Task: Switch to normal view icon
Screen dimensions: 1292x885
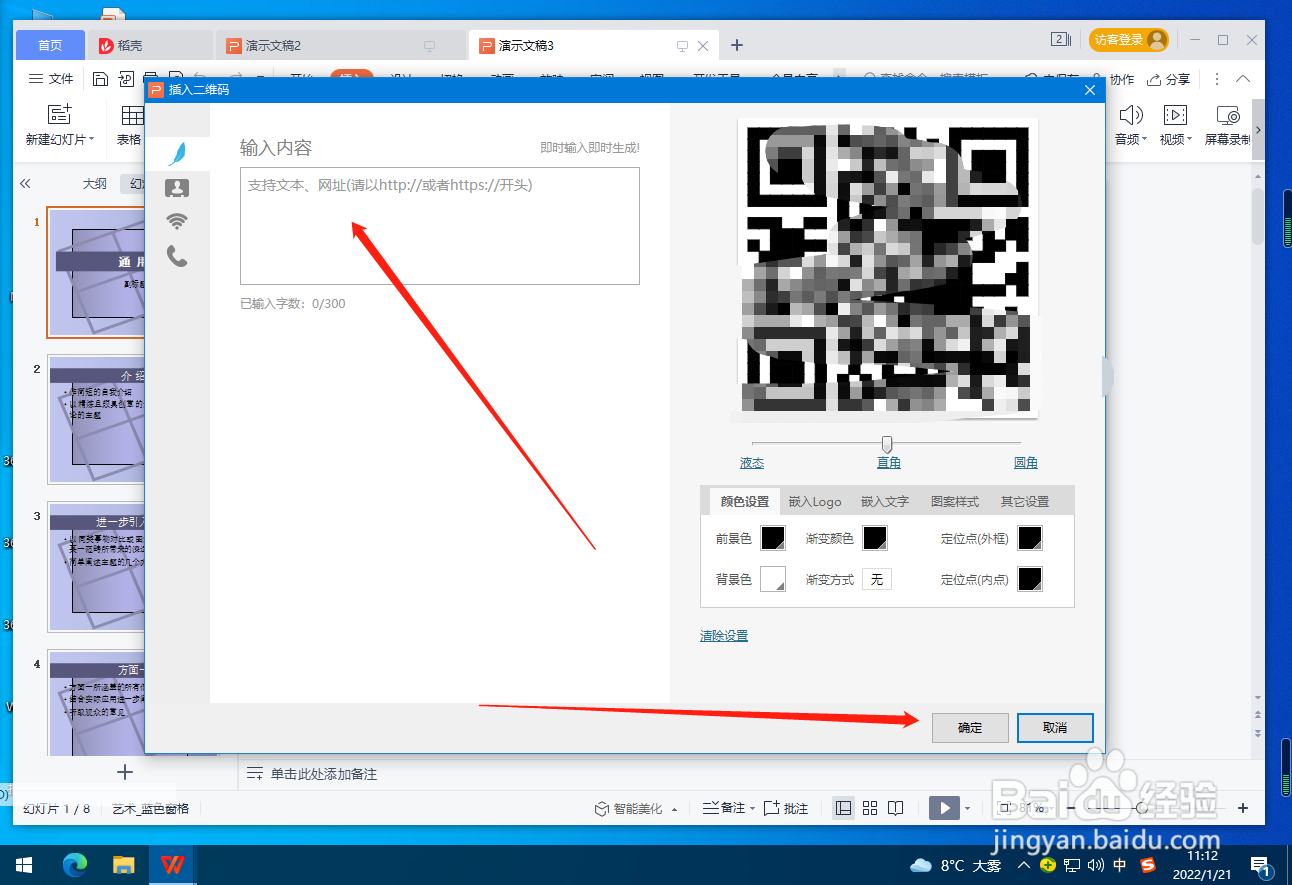Action: tap(844, 808)
